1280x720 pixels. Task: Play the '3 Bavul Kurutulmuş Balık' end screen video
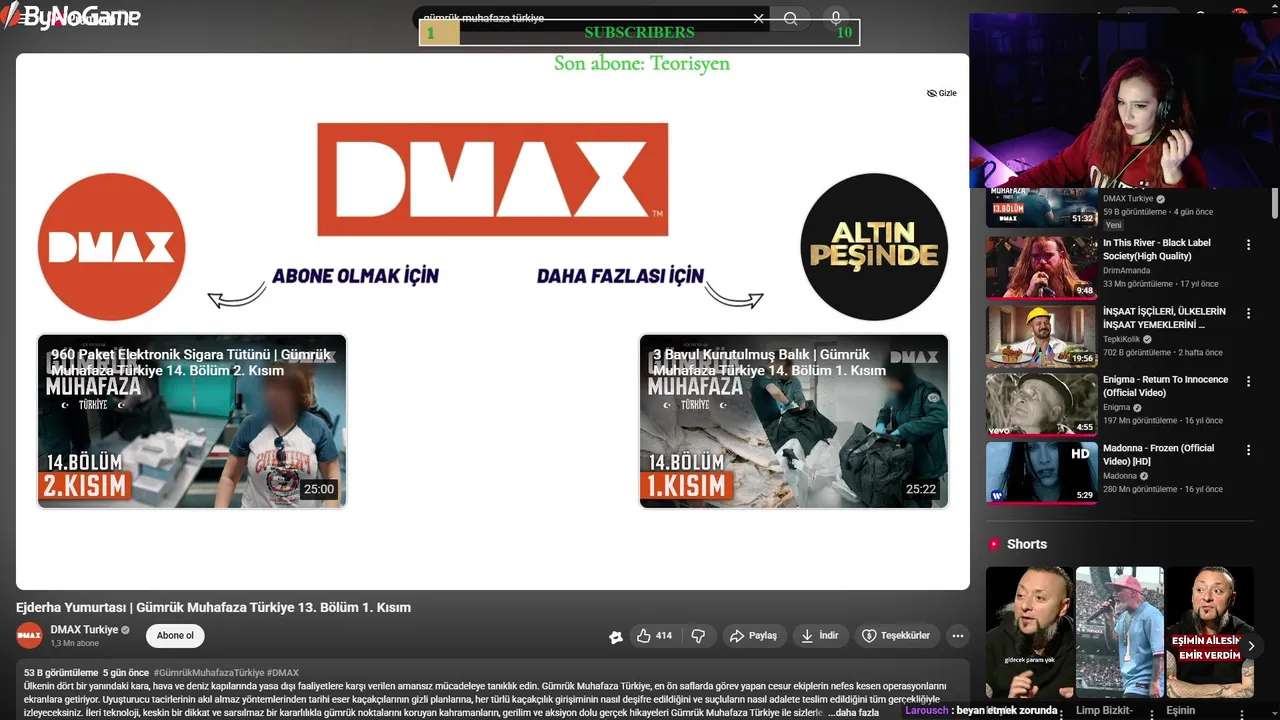click(794, 421)
